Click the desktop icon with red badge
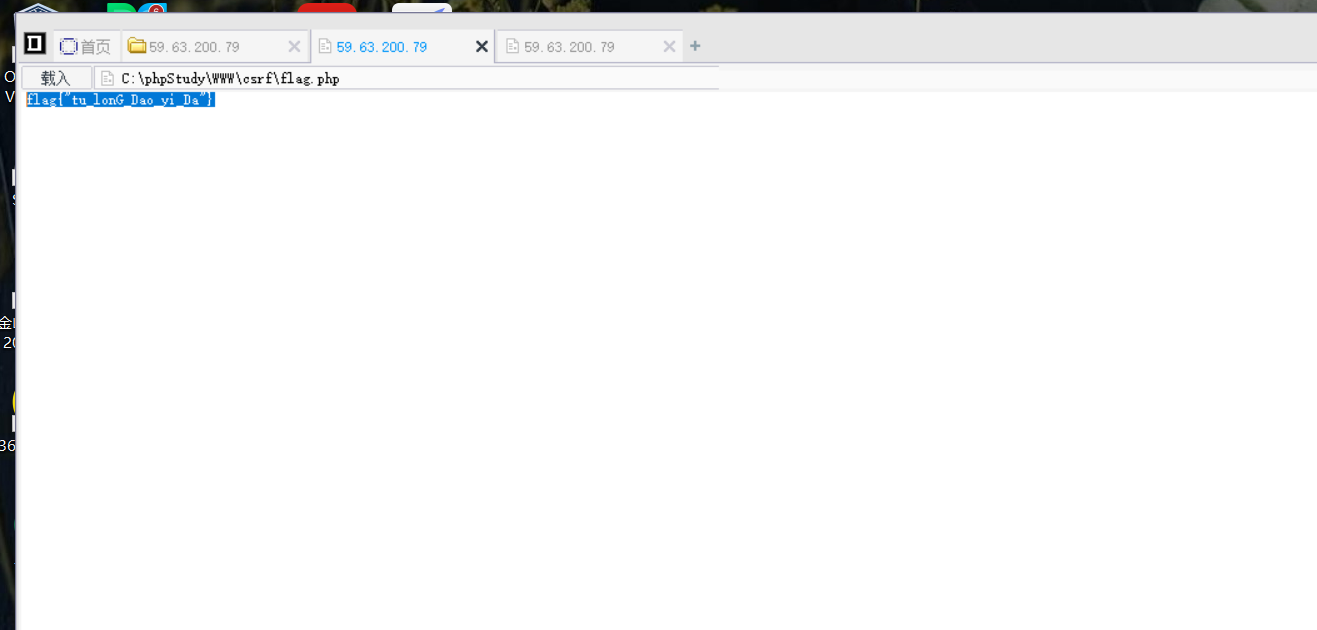 click(x=152, y=7)
